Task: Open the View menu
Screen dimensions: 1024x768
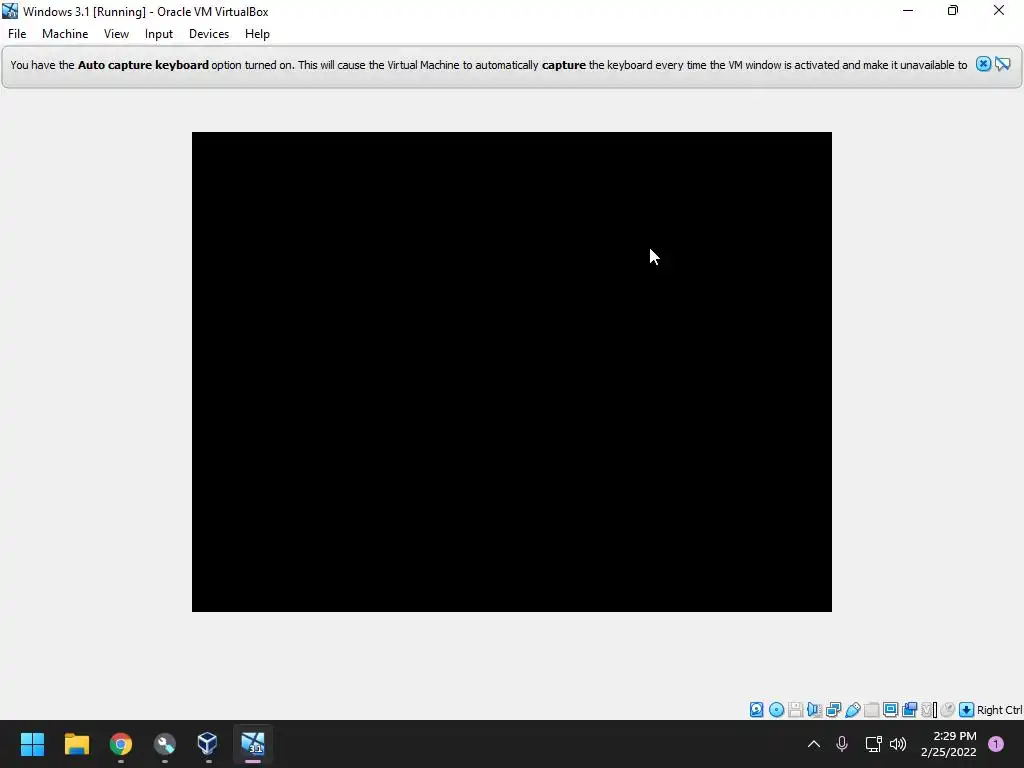Action: click(x=116, y=34)
